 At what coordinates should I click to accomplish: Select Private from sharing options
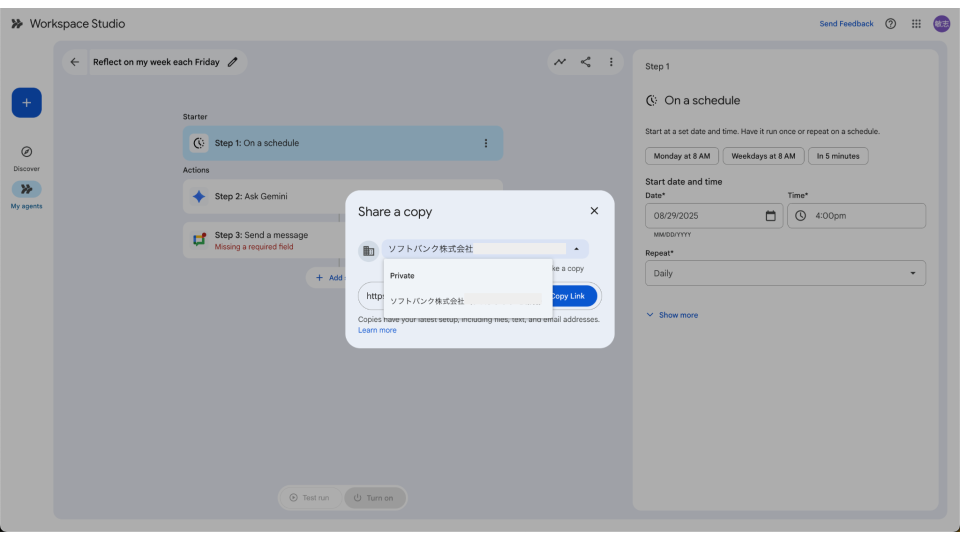403,275
